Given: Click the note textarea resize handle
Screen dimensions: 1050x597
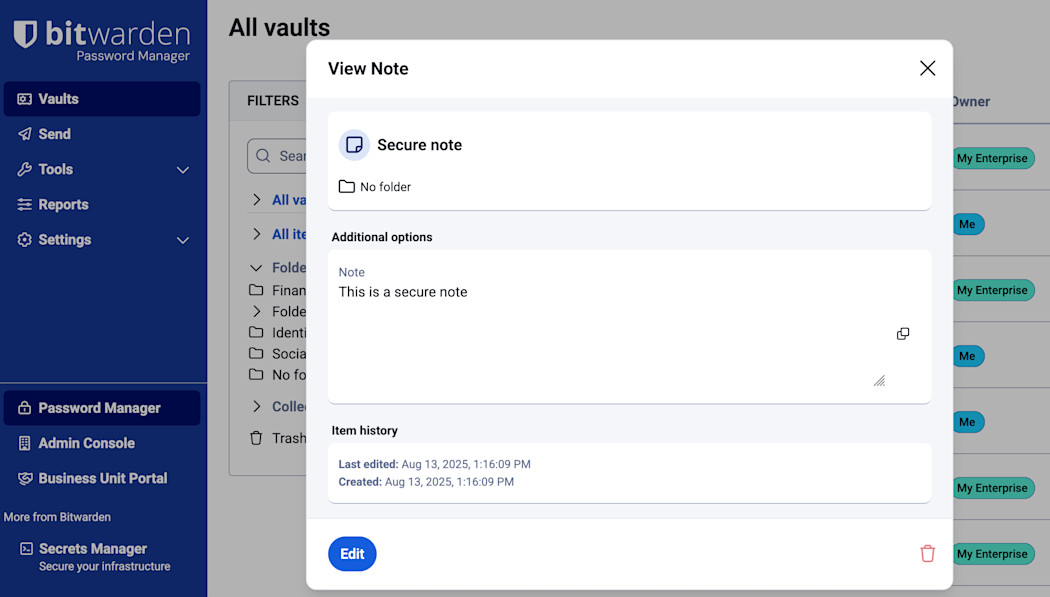Looking at the screenshot, I should pos(879,380).
